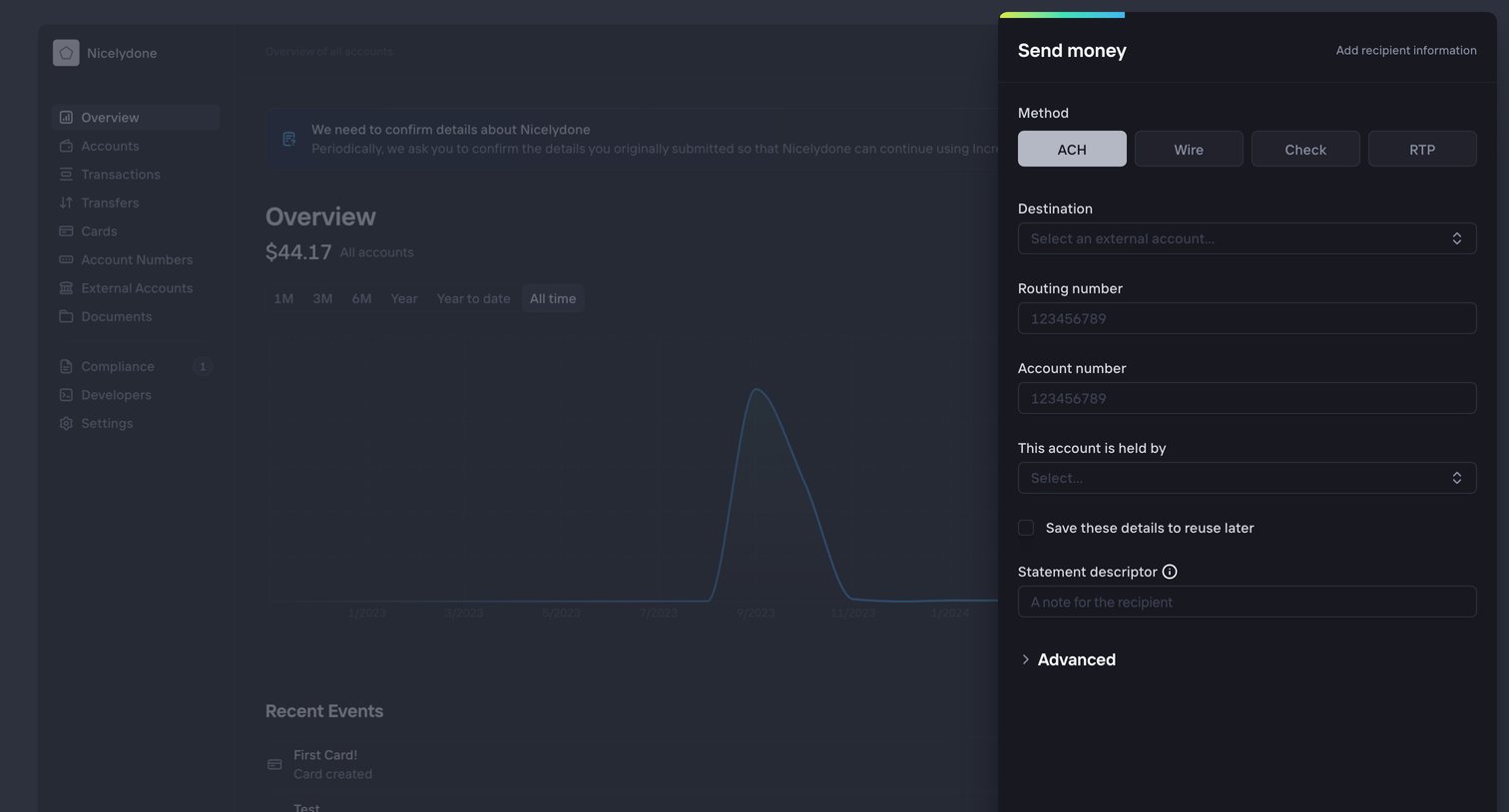Click the Compliance document icon
The width and height of the screenshot is (1509, 812).
coord(66,367)
